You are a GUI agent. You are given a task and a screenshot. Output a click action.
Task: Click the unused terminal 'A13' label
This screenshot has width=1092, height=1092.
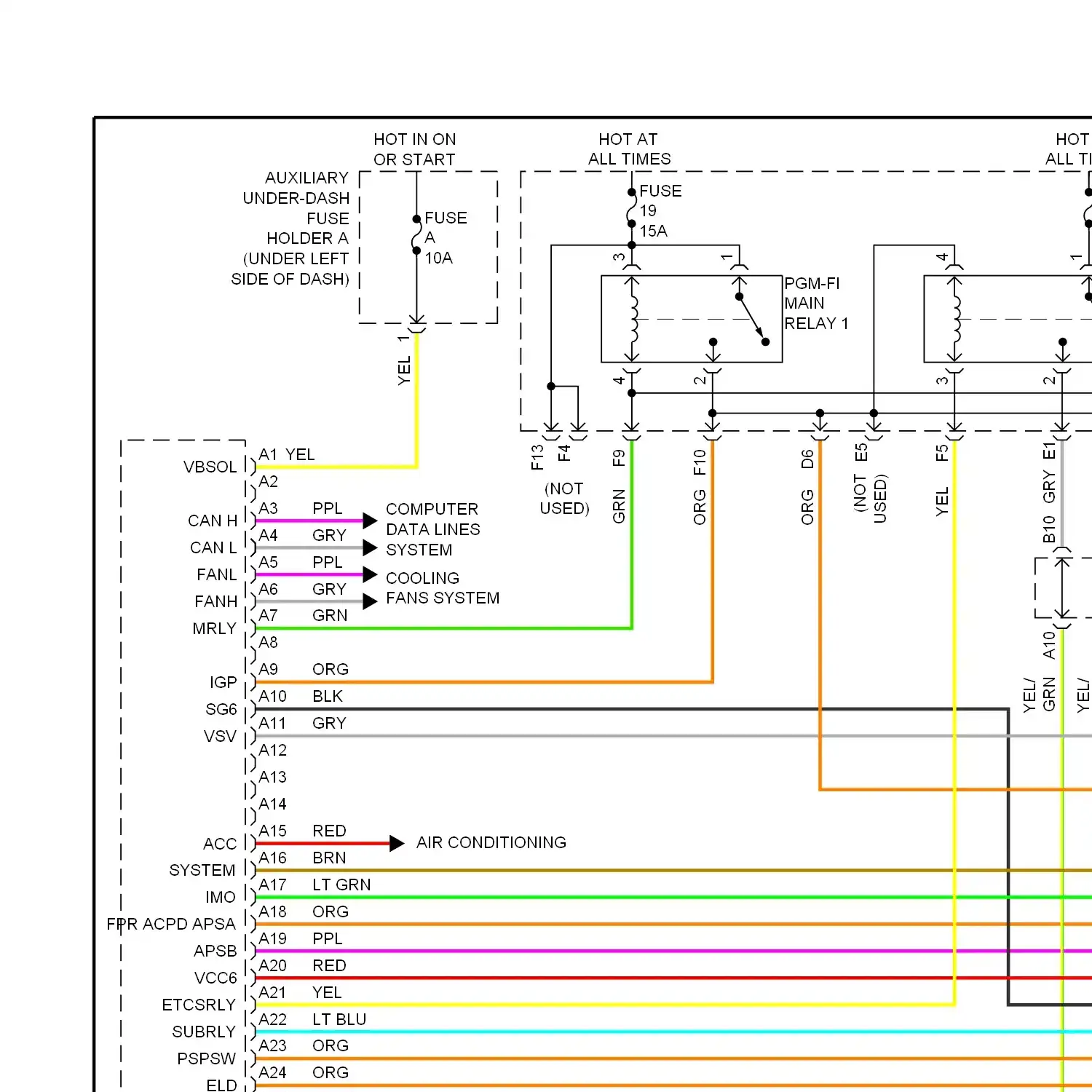(x=273, y=778)
